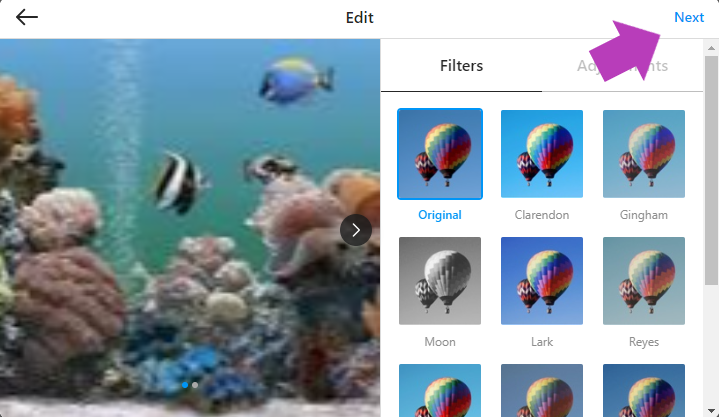Click the Next link
Screen dimensions: 719x417
click(689, 17)
